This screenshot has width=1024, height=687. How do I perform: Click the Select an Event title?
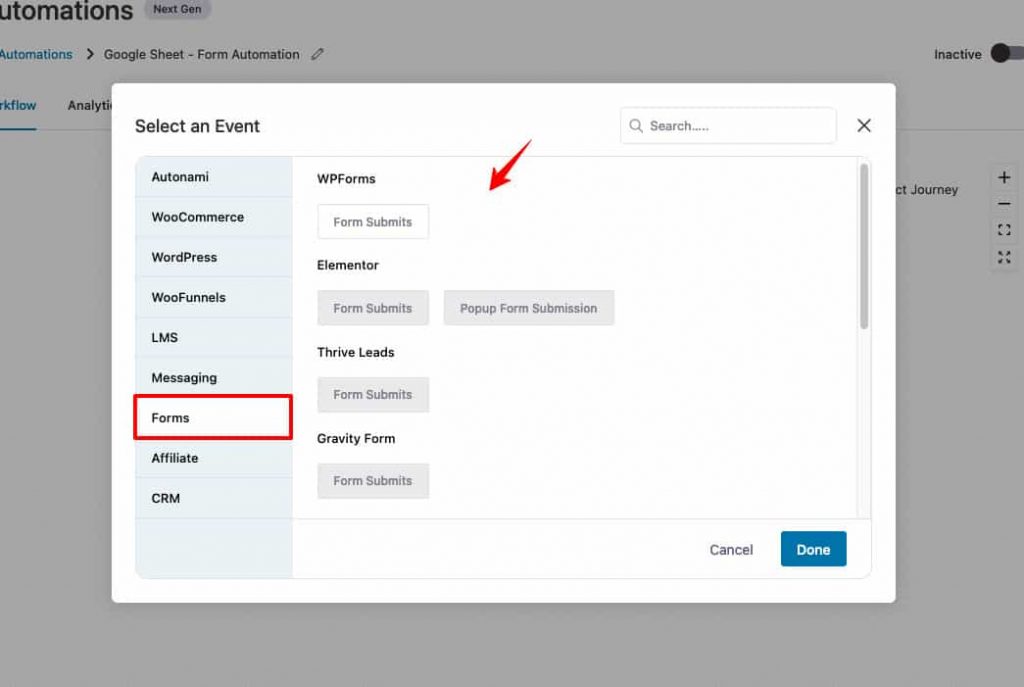pyautogui.click(x=197, y=126)
